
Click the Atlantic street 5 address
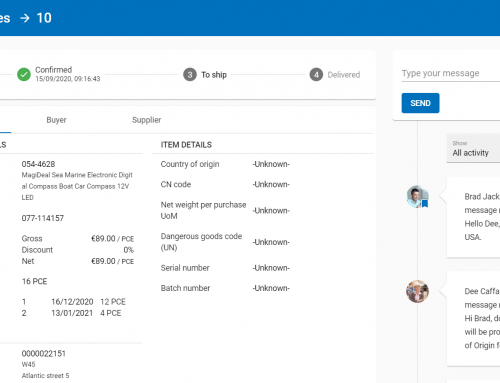[45, 376]
